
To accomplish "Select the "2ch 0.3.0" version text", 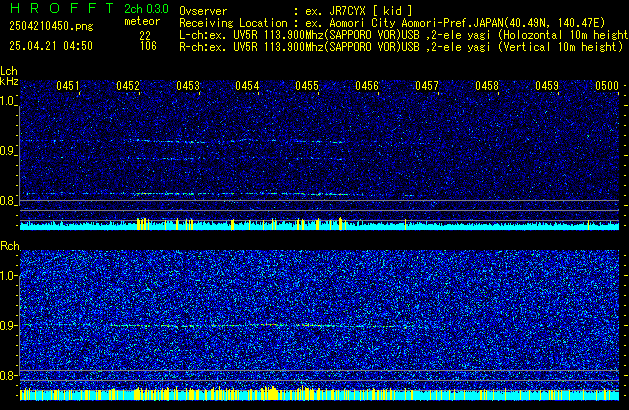I will 146,9.
